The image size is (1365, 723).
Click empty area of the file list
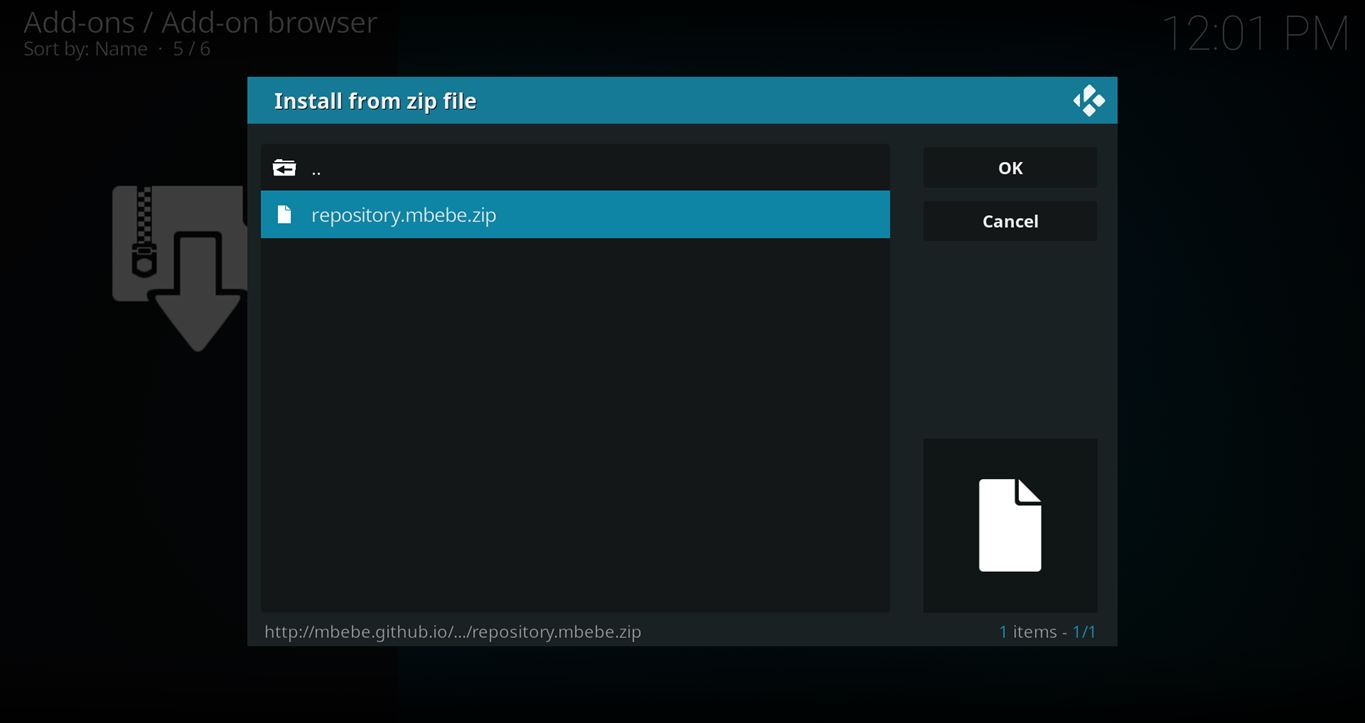[x=575, y=420]
